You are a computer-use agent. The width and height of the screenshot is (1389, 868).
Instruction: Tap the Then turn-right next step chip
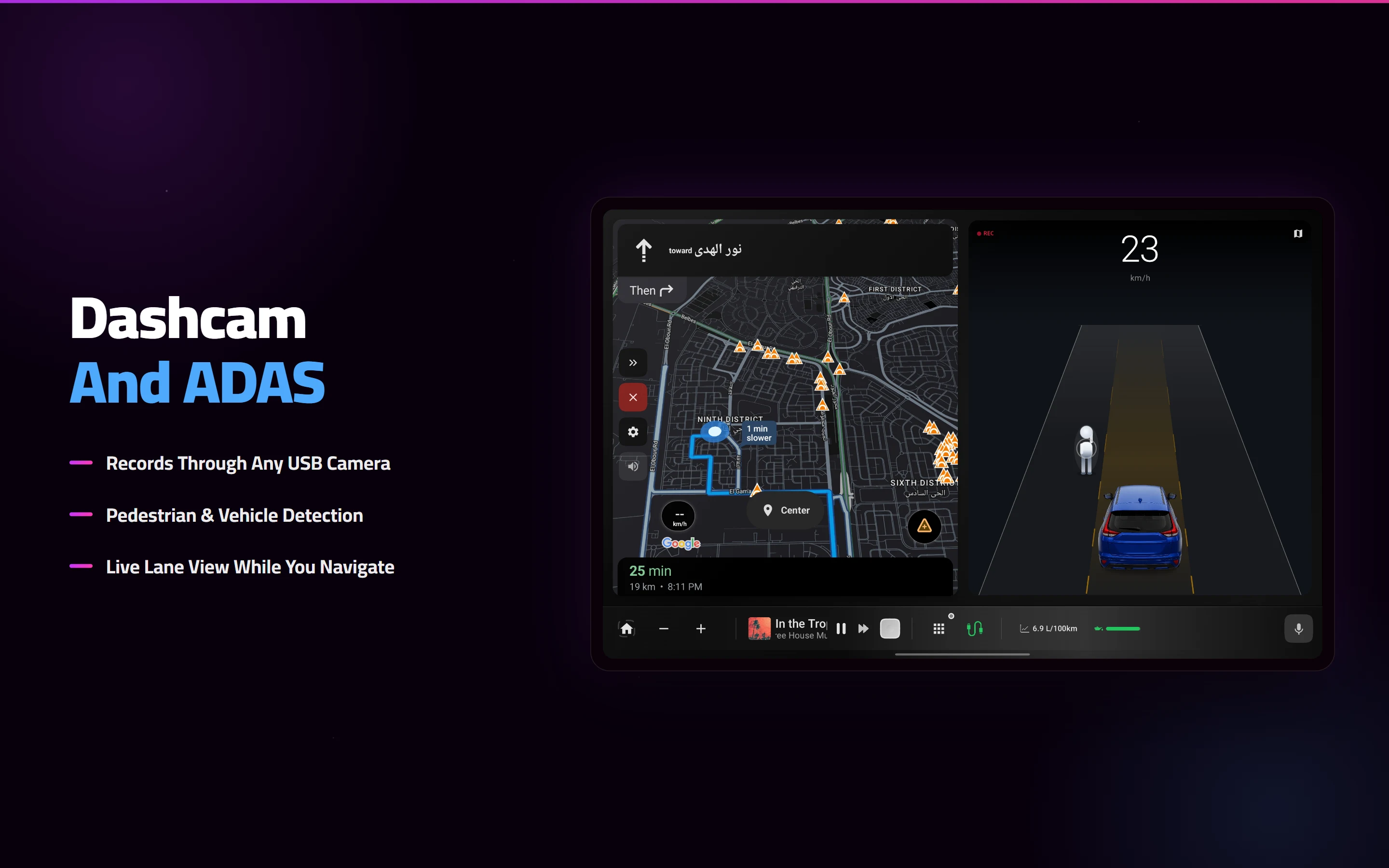[651, 290]
